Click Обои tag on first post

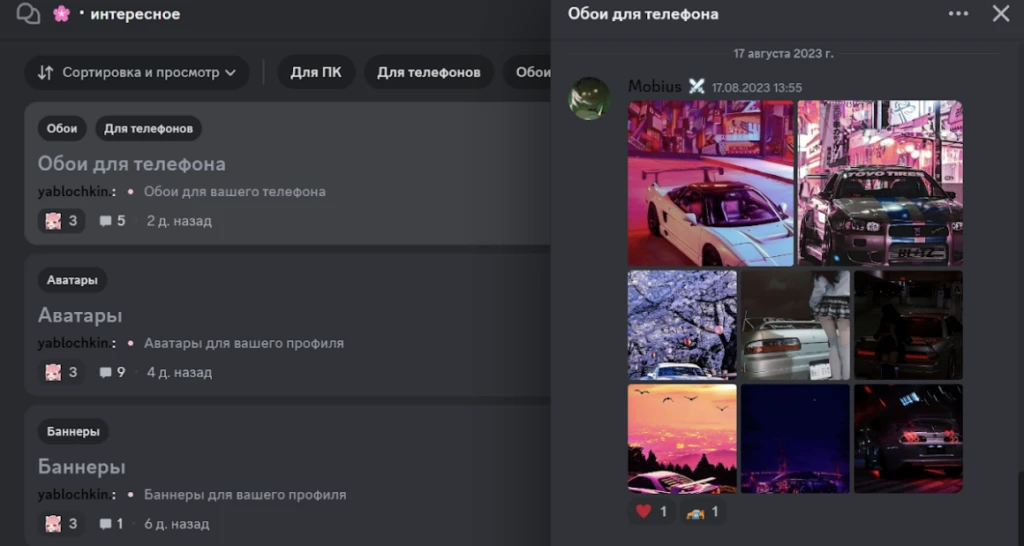pyautogui.click(x=62, y=129)
